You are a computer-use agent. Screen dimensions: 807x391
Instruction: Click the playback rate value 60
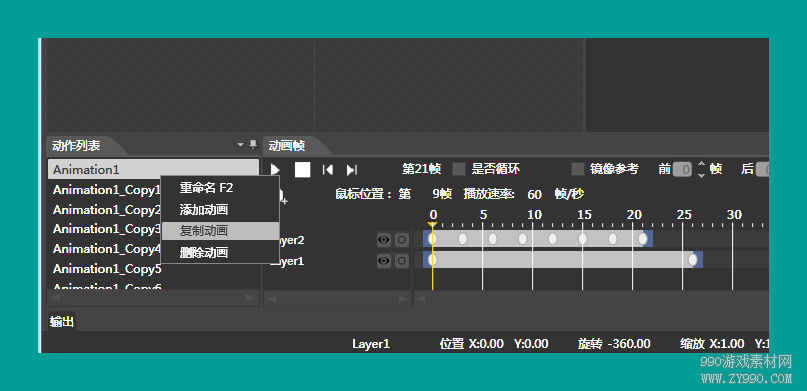(535, 194)
